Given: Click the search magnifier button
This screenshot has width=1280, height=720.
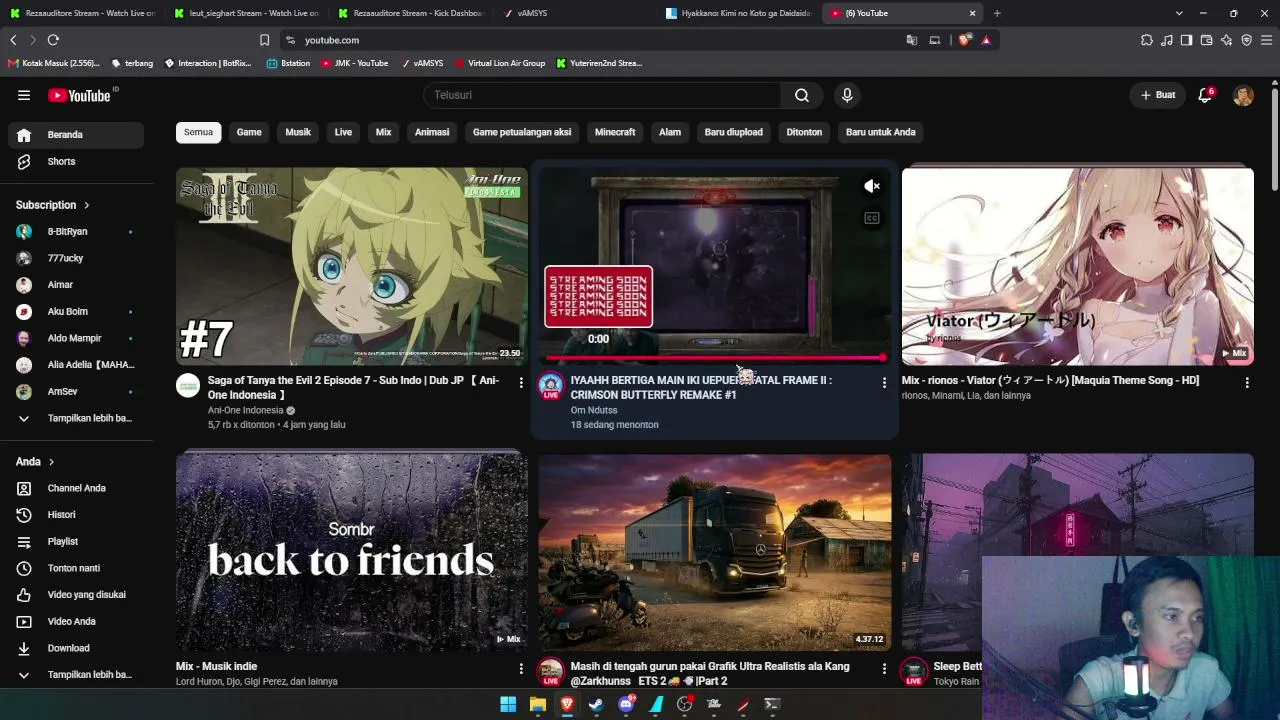Looking at the screenshot, I should coord(802,95).
